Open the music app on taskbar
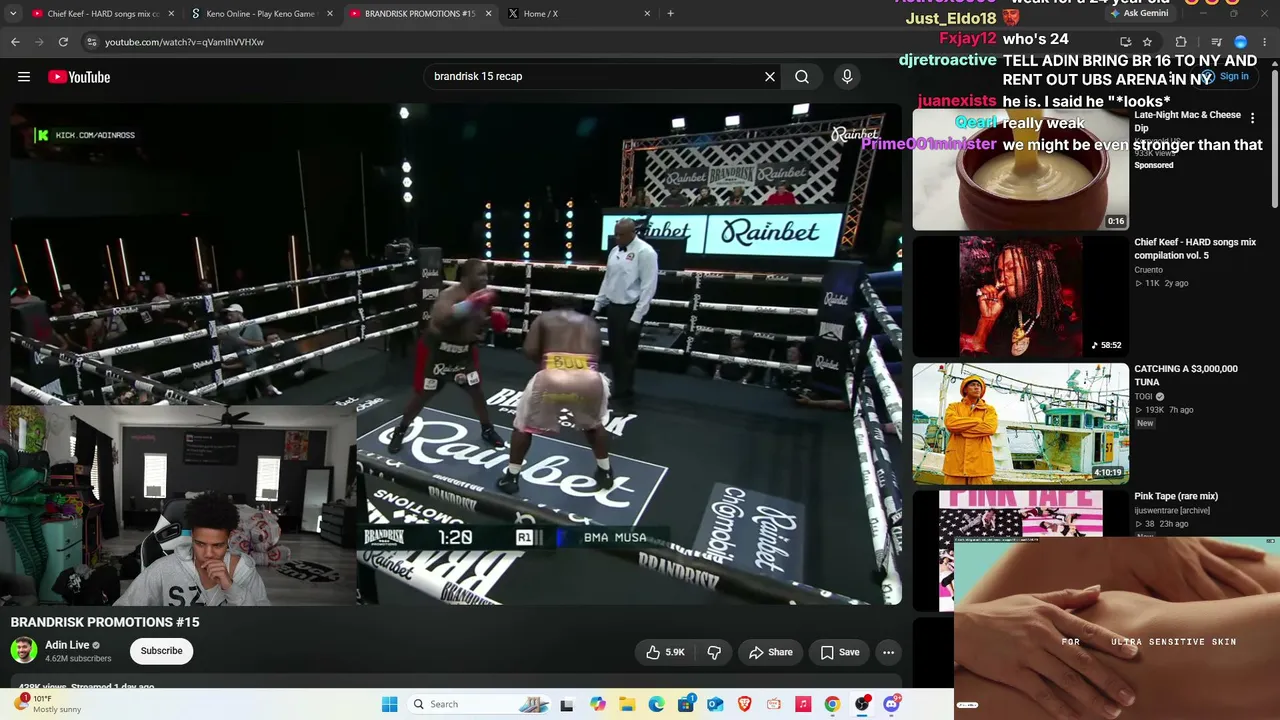 click(803, 704)
